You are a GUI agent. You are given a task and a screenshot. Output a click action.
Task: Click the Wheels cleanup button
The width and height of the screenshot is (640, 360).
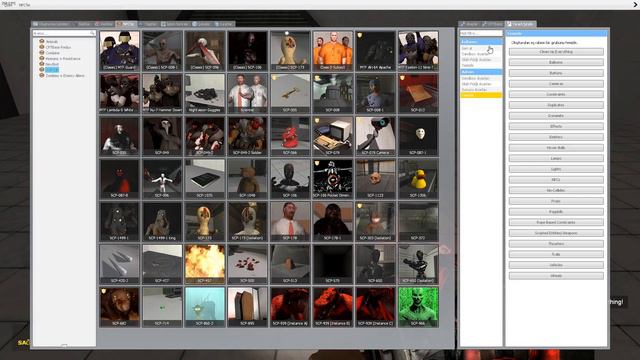pos(556,276)
